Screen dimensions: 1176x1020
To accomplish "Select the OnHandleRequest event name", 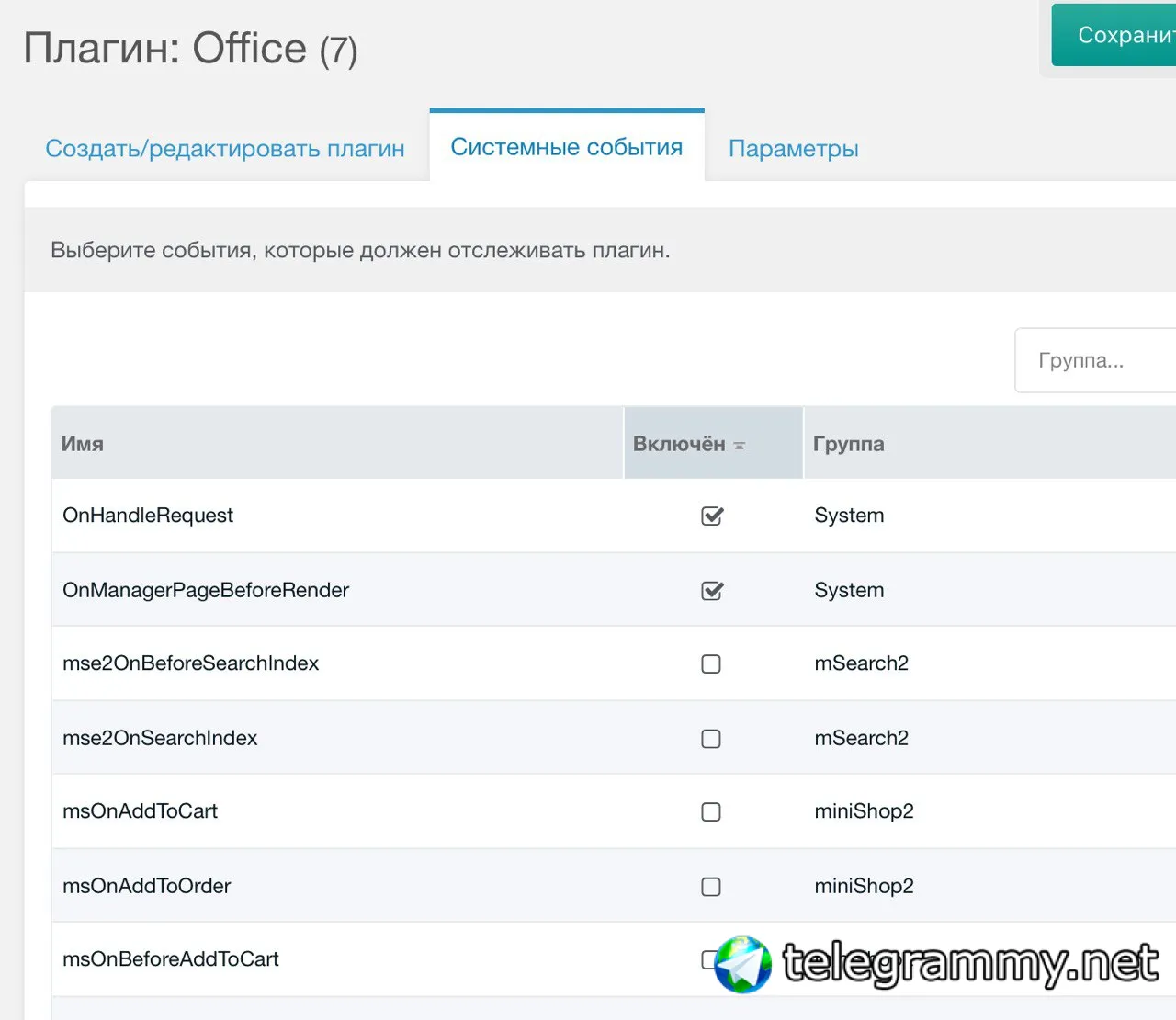I will 148,516.
